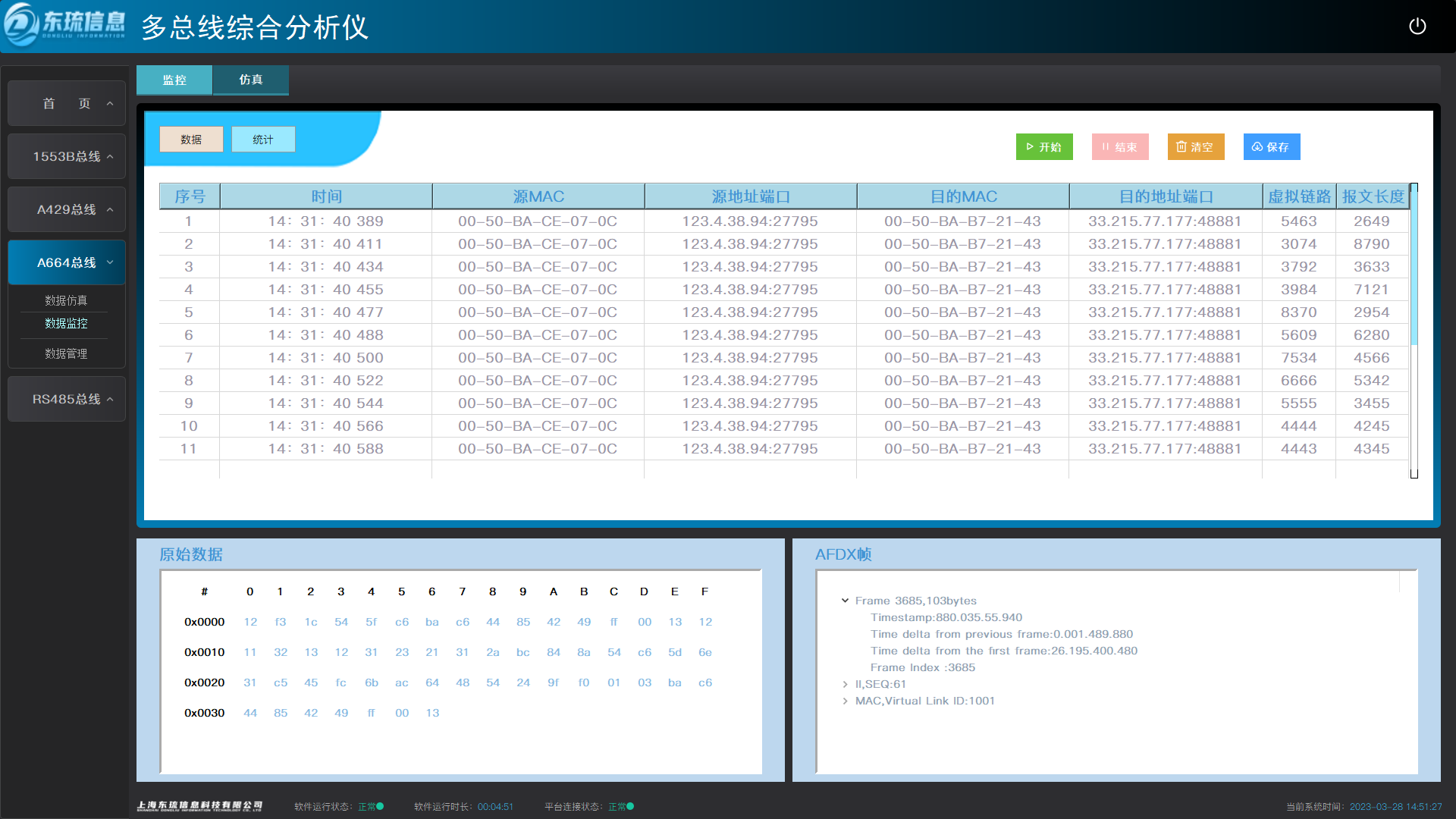Viewport: 1456px width, 819px height.
Task: Expand the RS485总线 sidebar section
Action: pos(67,399)
